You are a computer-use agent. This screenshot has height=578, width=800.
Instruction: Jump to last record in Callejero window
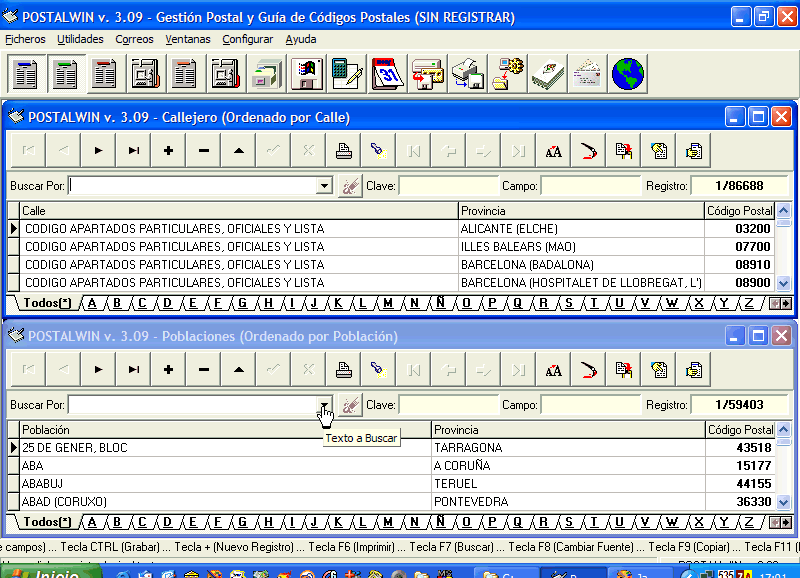(x=134, y=150)
